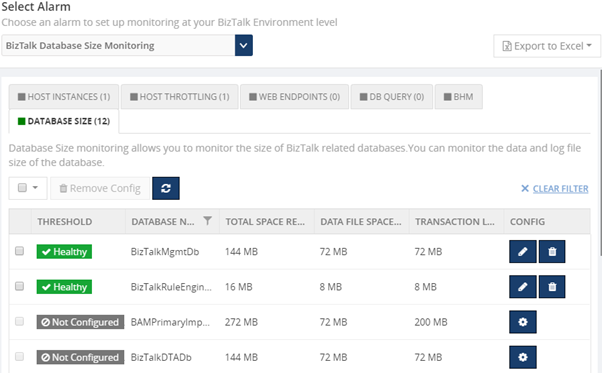Click the BizTalkMgmtDb Healthy status badge
This screenshot has width=602, height=373.
[64, 252]
